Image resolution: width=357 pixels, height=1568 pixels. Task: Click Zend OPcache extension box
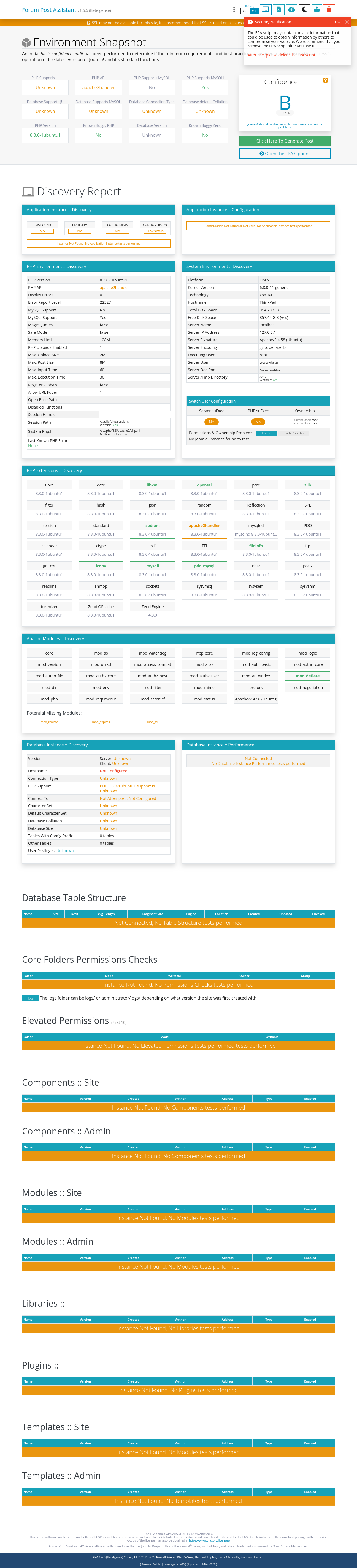click(101, 611)
